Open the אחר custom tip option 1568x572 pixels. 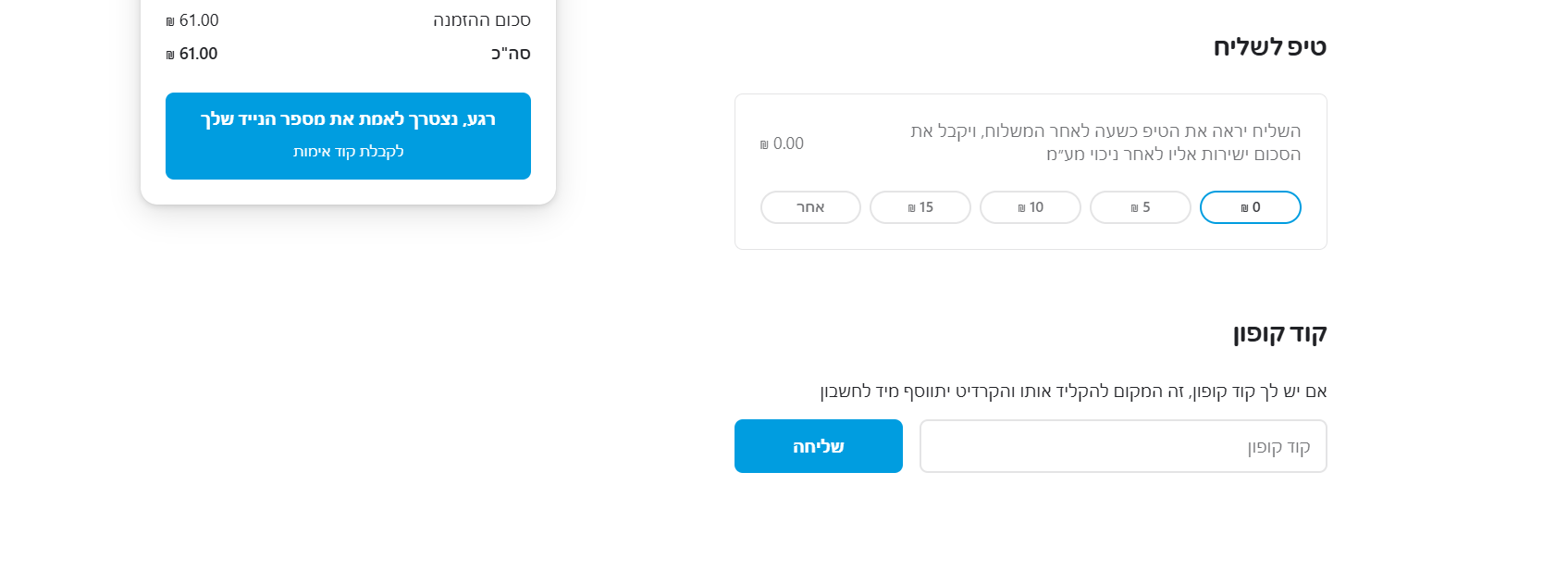click(810, 207)
